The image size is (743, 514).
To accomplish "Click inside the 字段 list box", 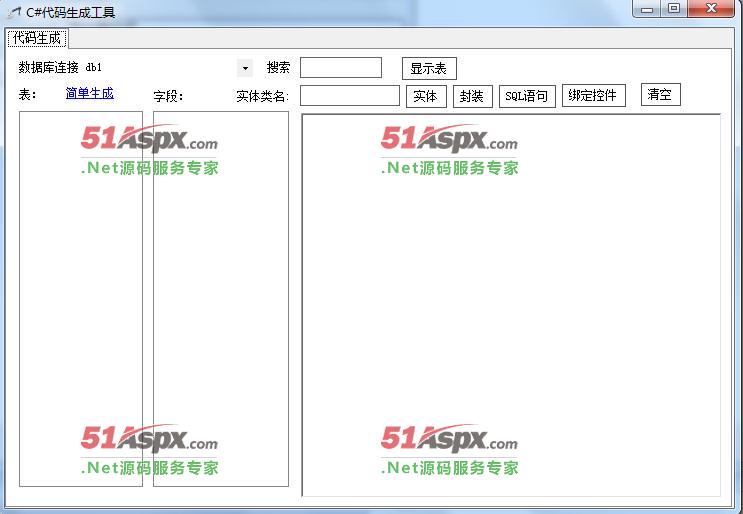I will click(221, 299).
